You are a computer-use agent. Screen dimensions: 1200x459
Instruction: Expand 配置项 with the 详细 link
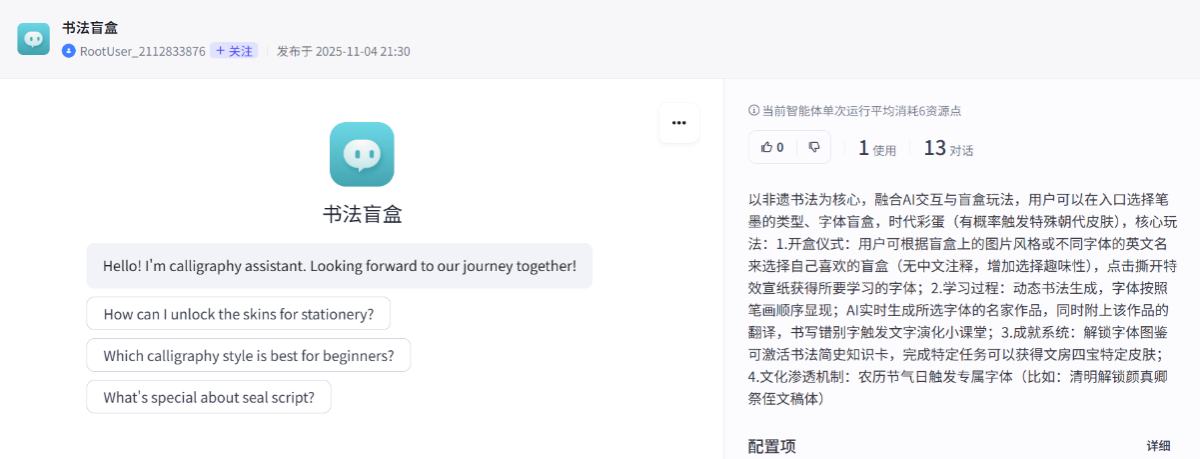[x=1158, y=446]
